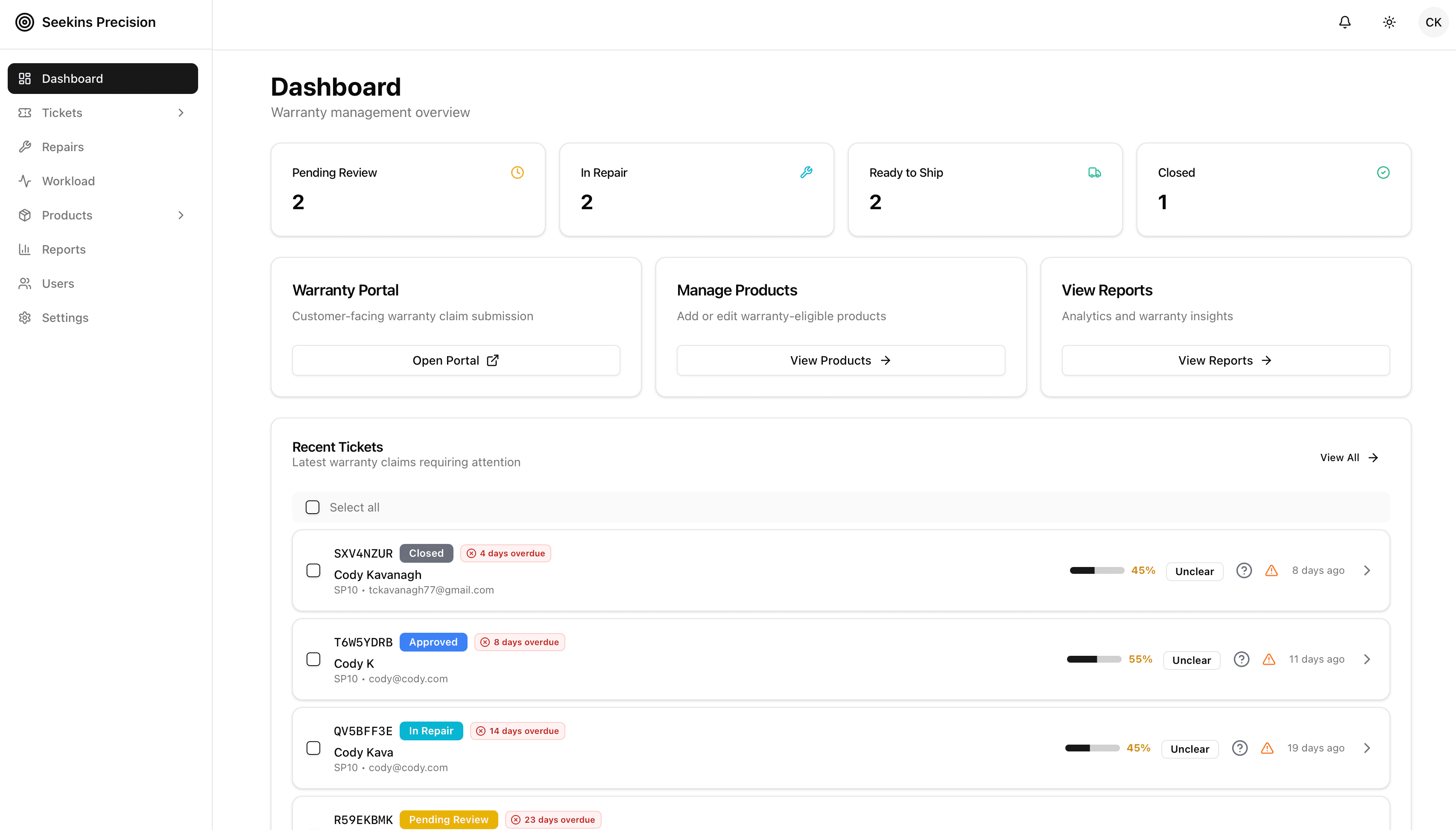Click the truck icon on Ready to Ship card
The height and width of the screenshot is (830, 1456).
click(1095, 172)
